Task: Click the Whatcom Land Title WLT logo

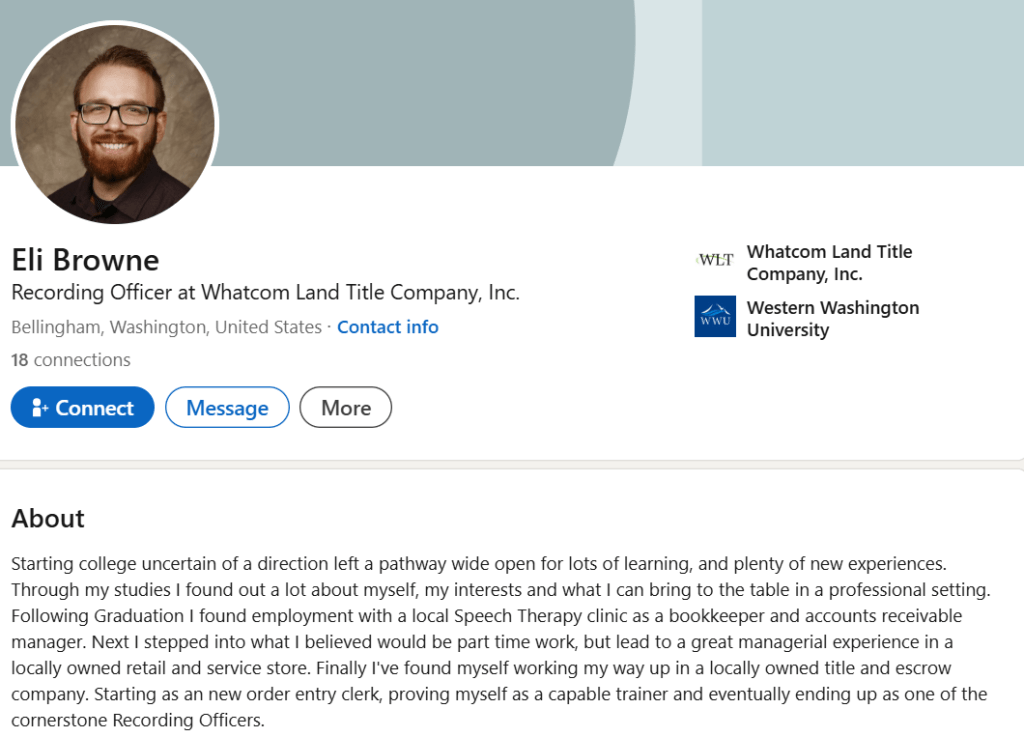Action: pos(715,260)
